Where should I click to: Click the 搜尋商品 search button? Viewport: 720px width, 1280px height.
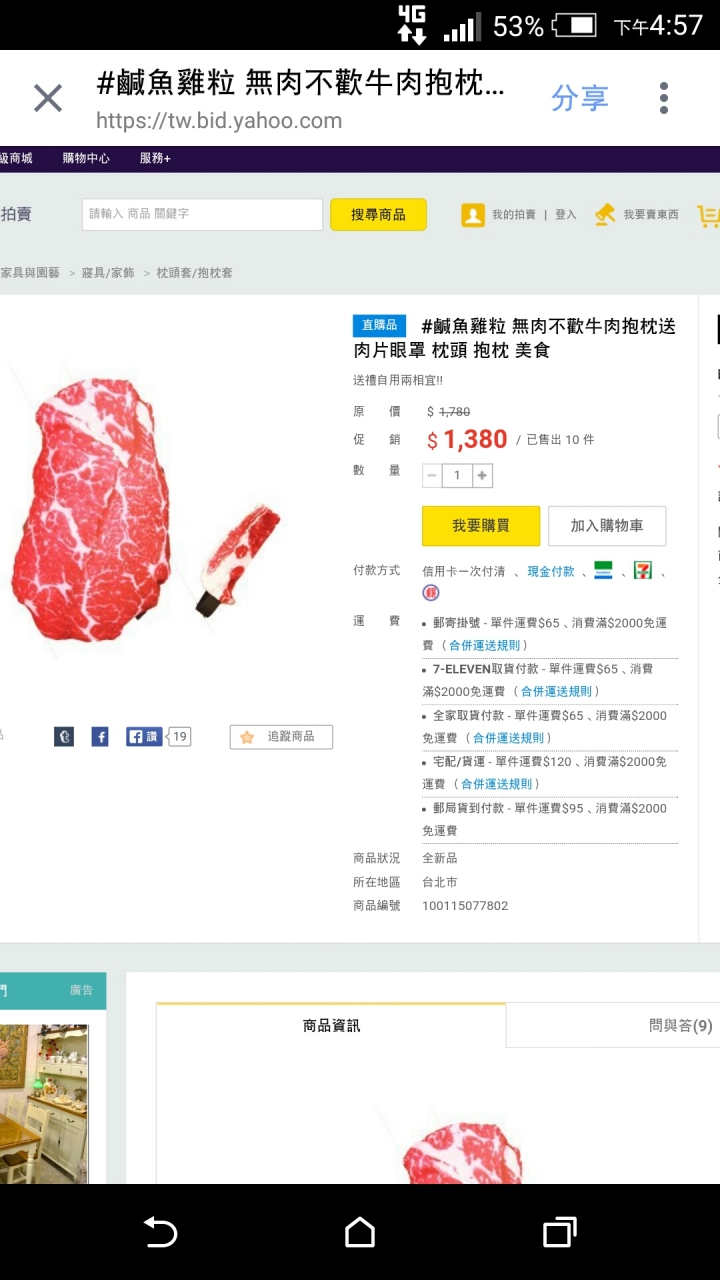[378, 214]
